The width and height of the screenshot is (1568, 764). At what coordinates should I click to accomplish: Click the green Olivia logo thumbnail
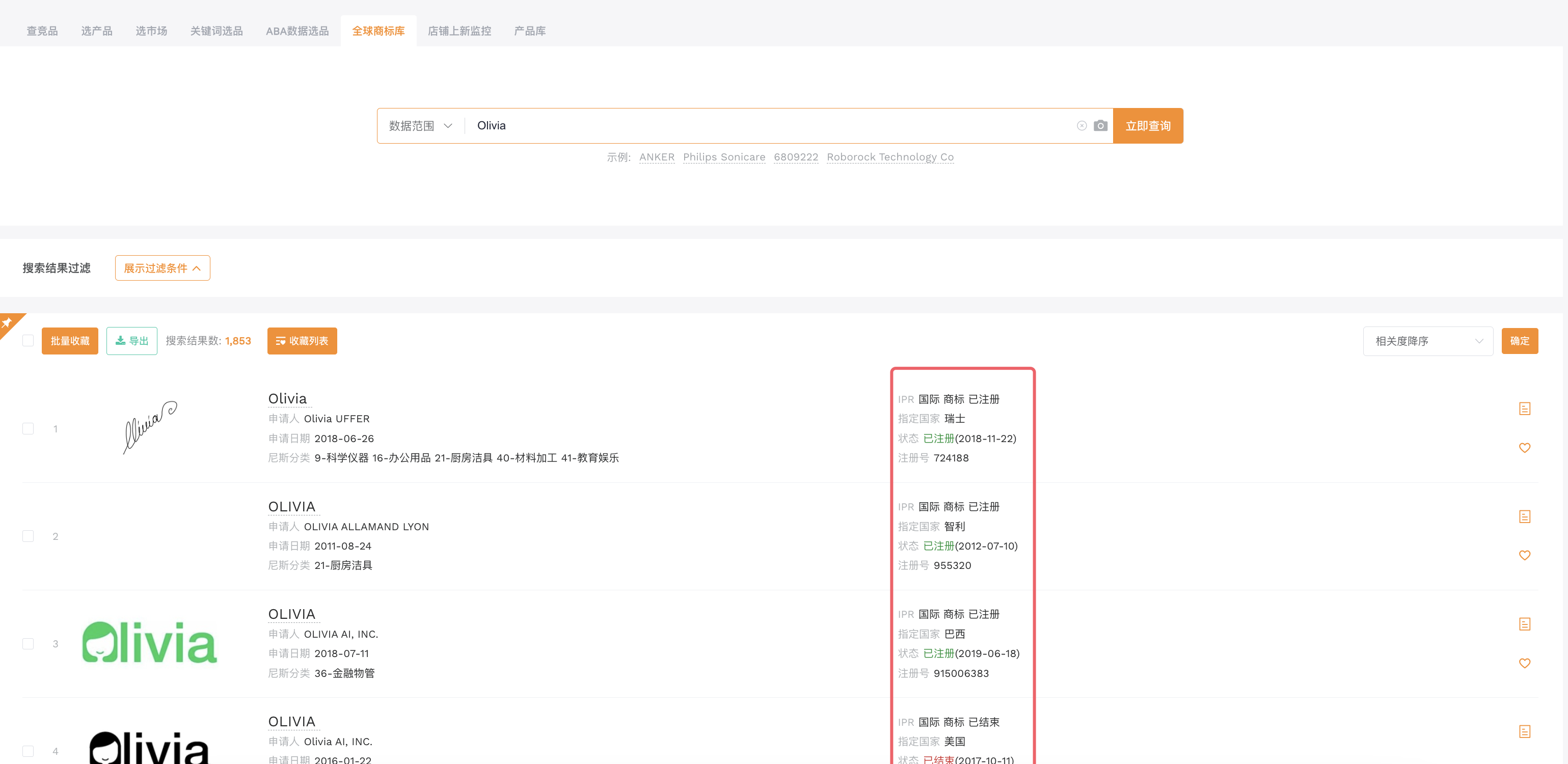tap(150, 642)
